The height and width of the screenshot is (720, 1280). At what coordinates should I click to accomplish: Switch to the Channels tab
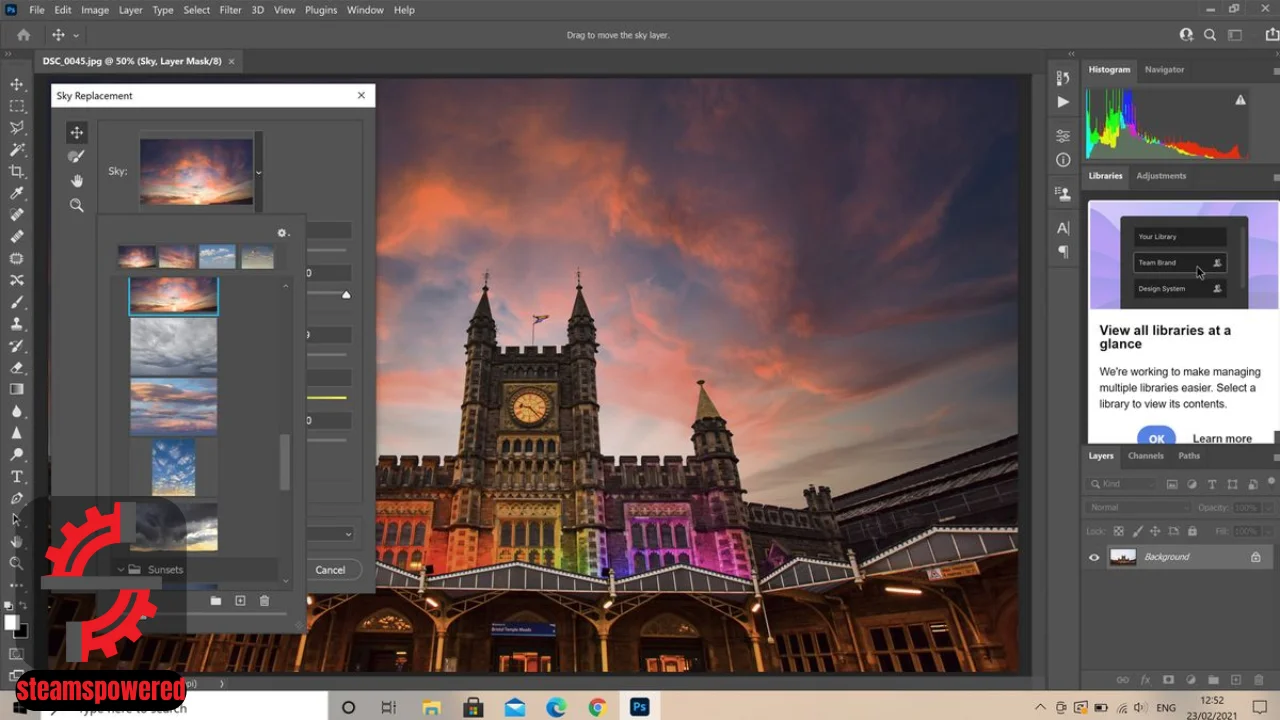1145,455
